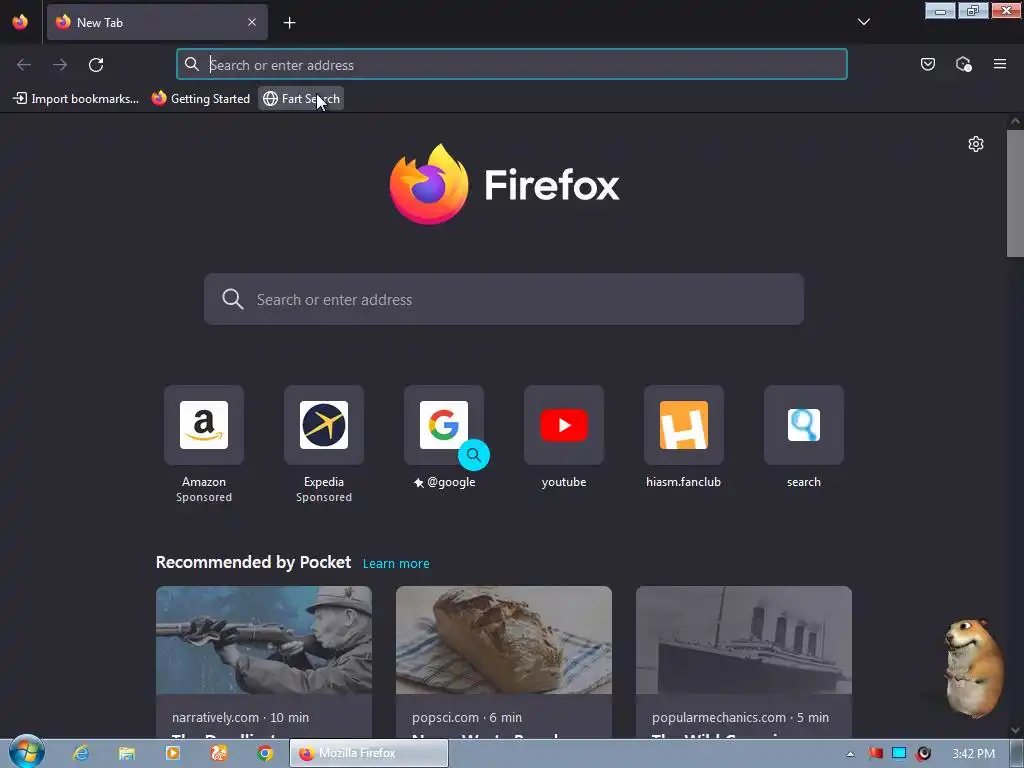Image resolution: width=1024 pixels, height=768 pixels.
Task: Open the extensions toolbar icon
Action: 963,64
